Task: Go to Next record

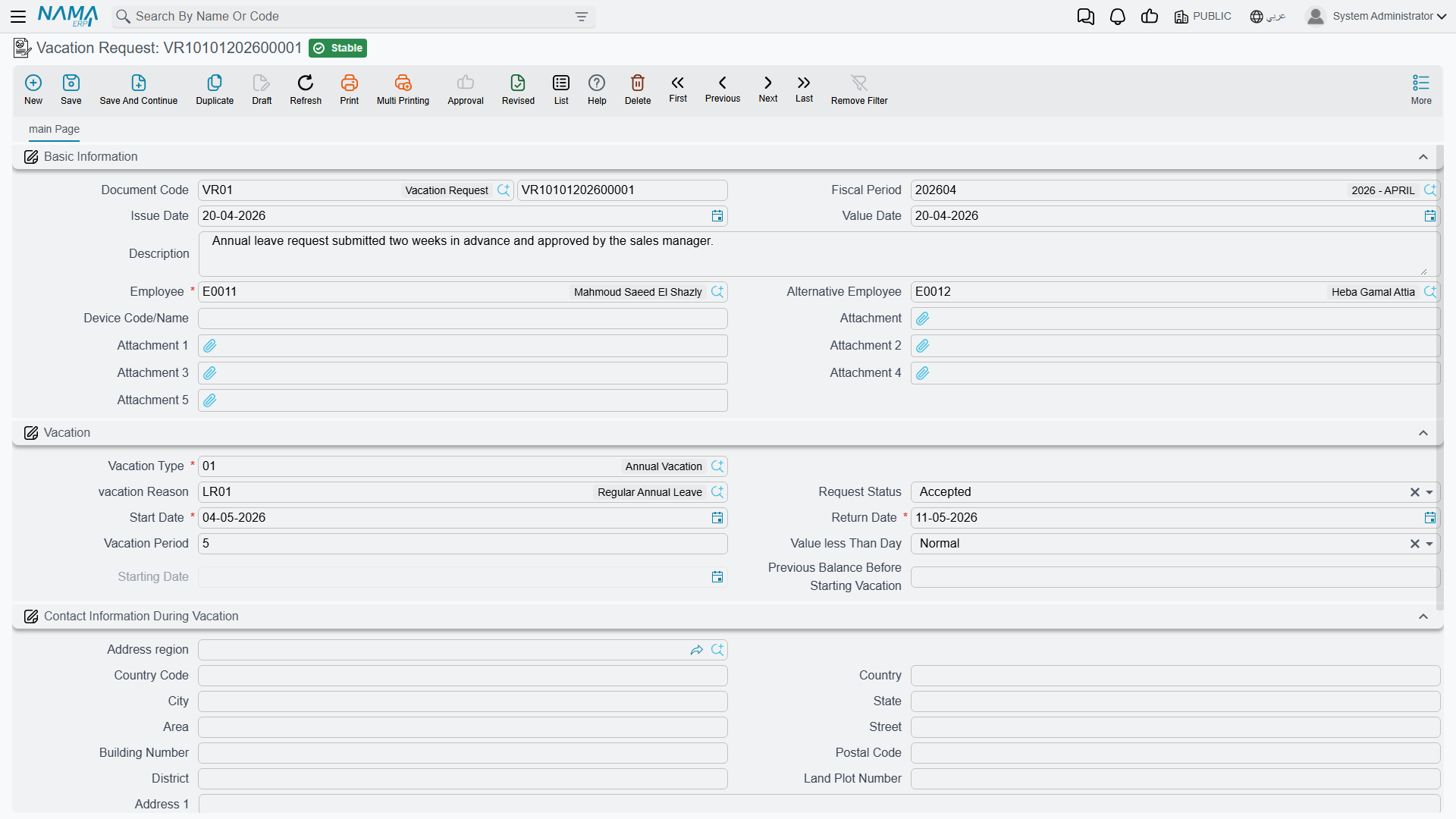Action: pos(768,89)
